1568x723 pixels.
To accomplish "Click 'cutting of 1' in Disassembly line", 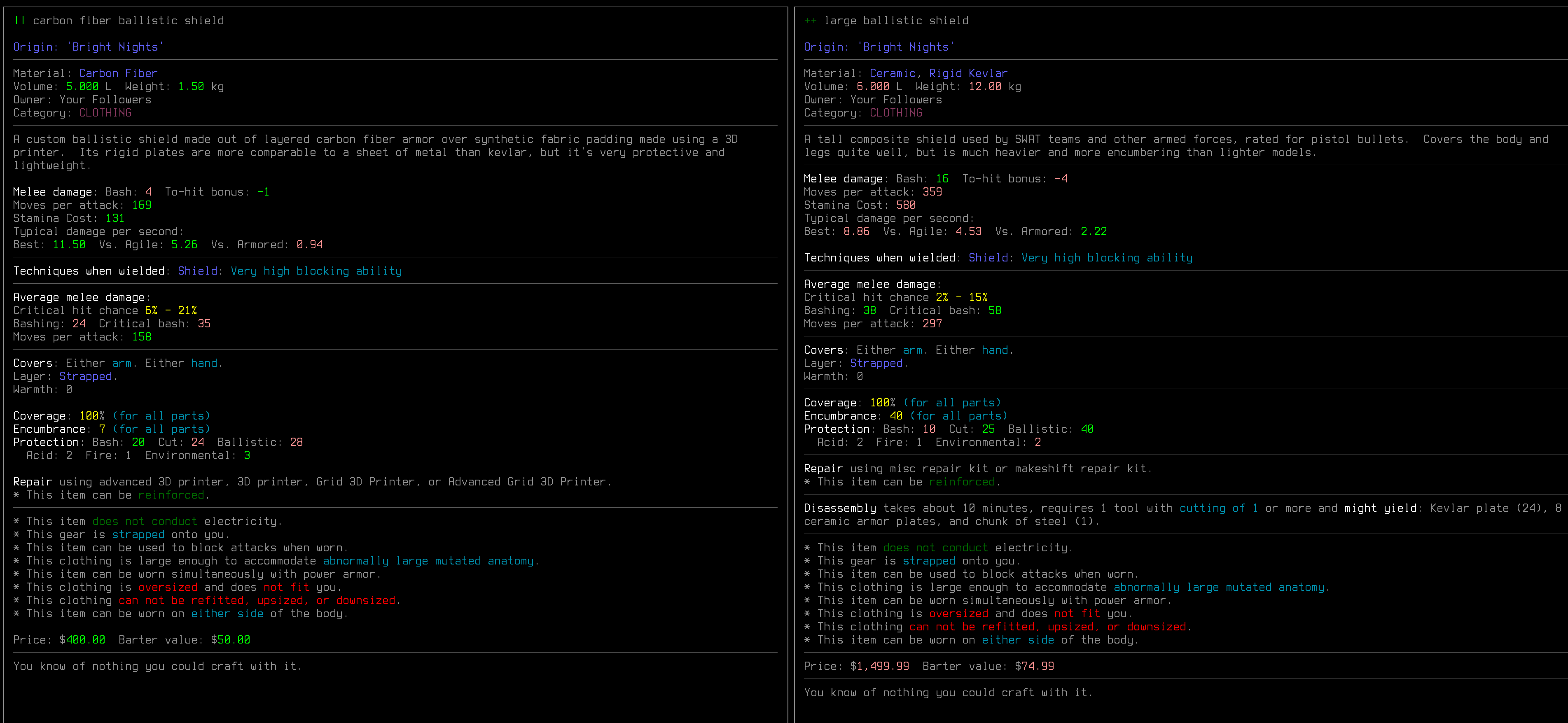I will (1219, 508).
